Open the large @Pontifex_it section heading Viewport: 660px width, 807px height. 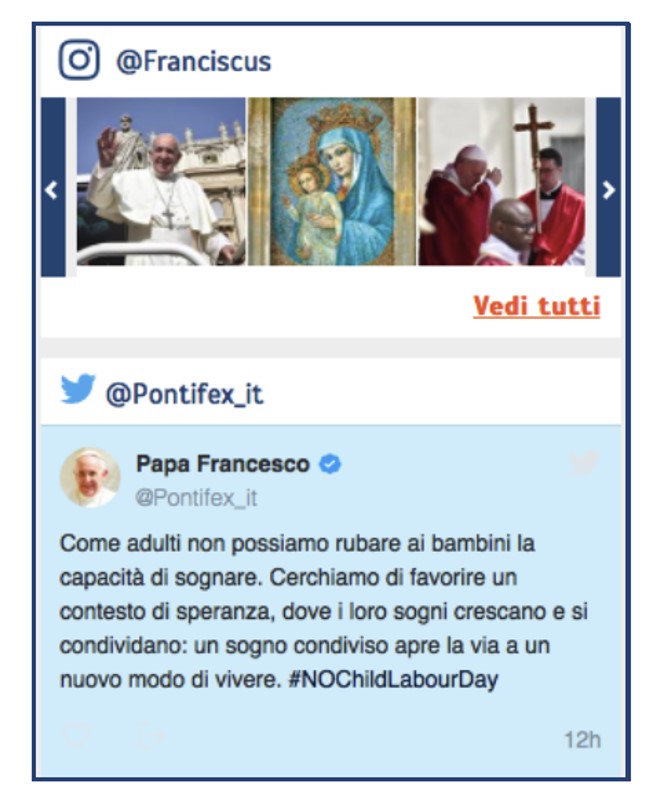point(184,395)
